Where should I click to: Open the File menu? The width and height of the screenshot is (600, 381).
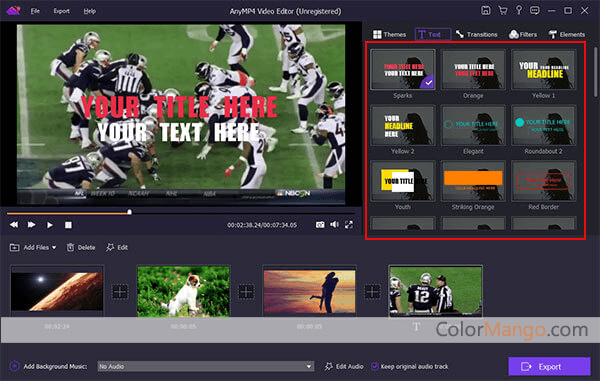[x=35, y=11]
